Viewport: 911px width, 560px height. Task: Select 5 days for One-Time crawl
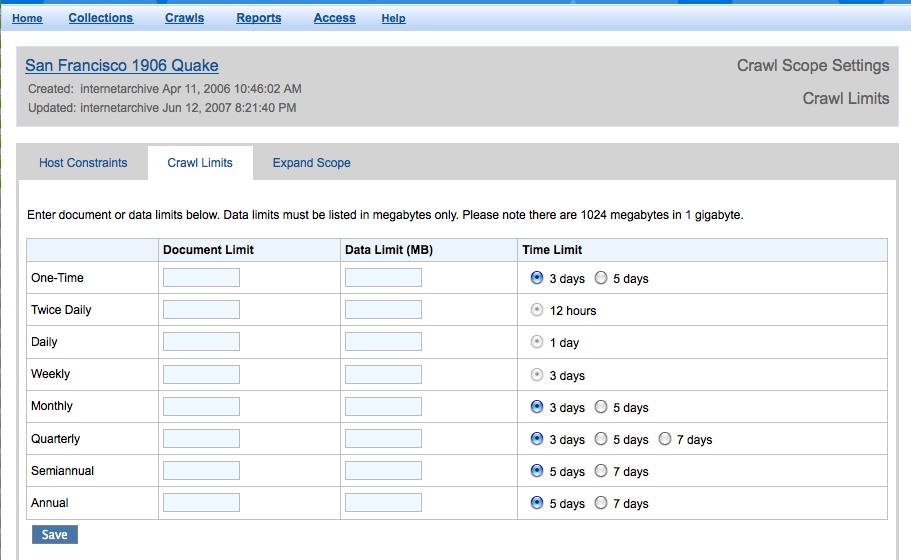pos(601,278)
